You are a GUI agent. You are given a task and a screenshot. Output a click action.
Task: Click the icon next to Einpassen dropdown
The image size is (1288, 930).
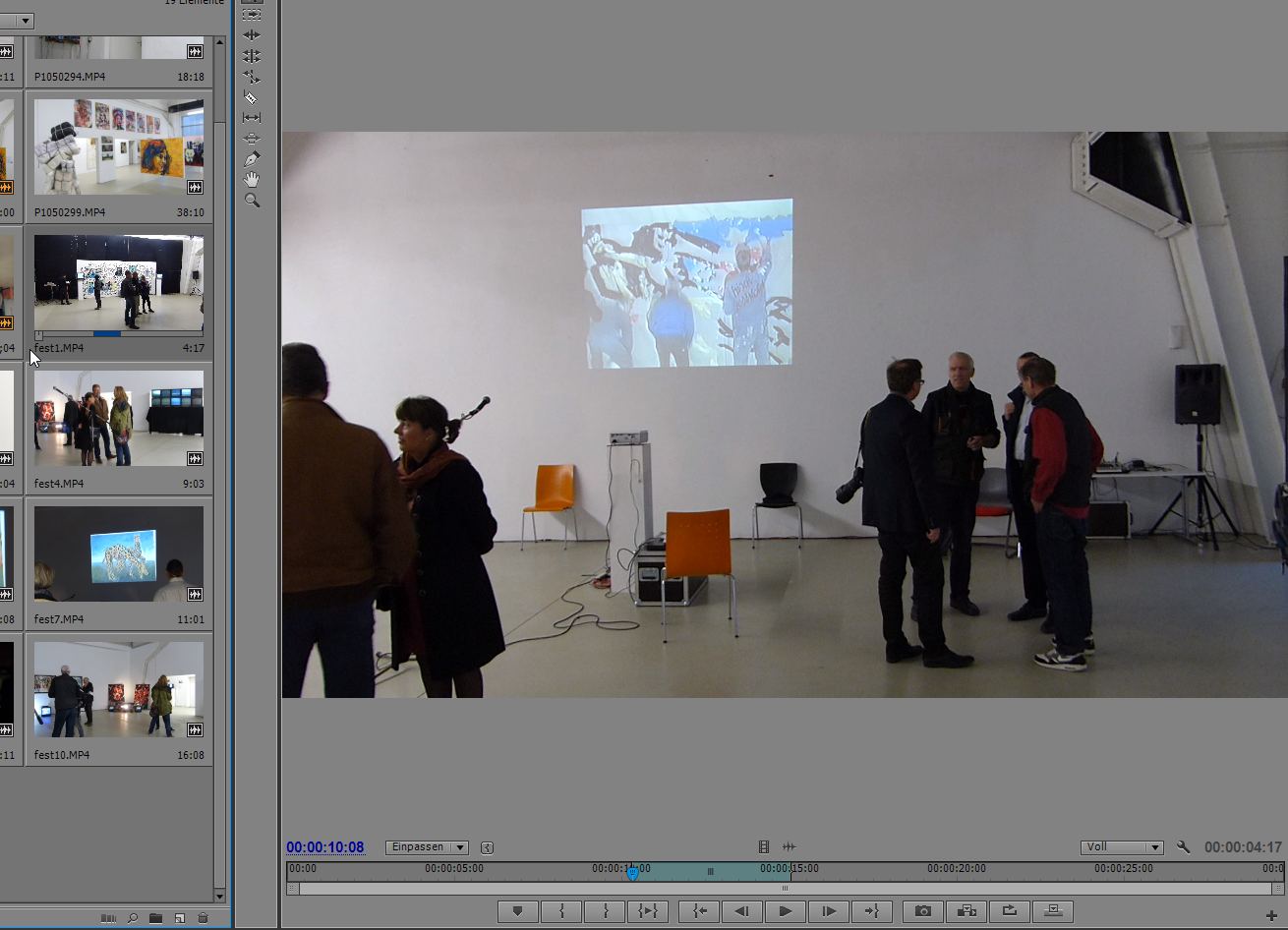[x=487, y=847]
